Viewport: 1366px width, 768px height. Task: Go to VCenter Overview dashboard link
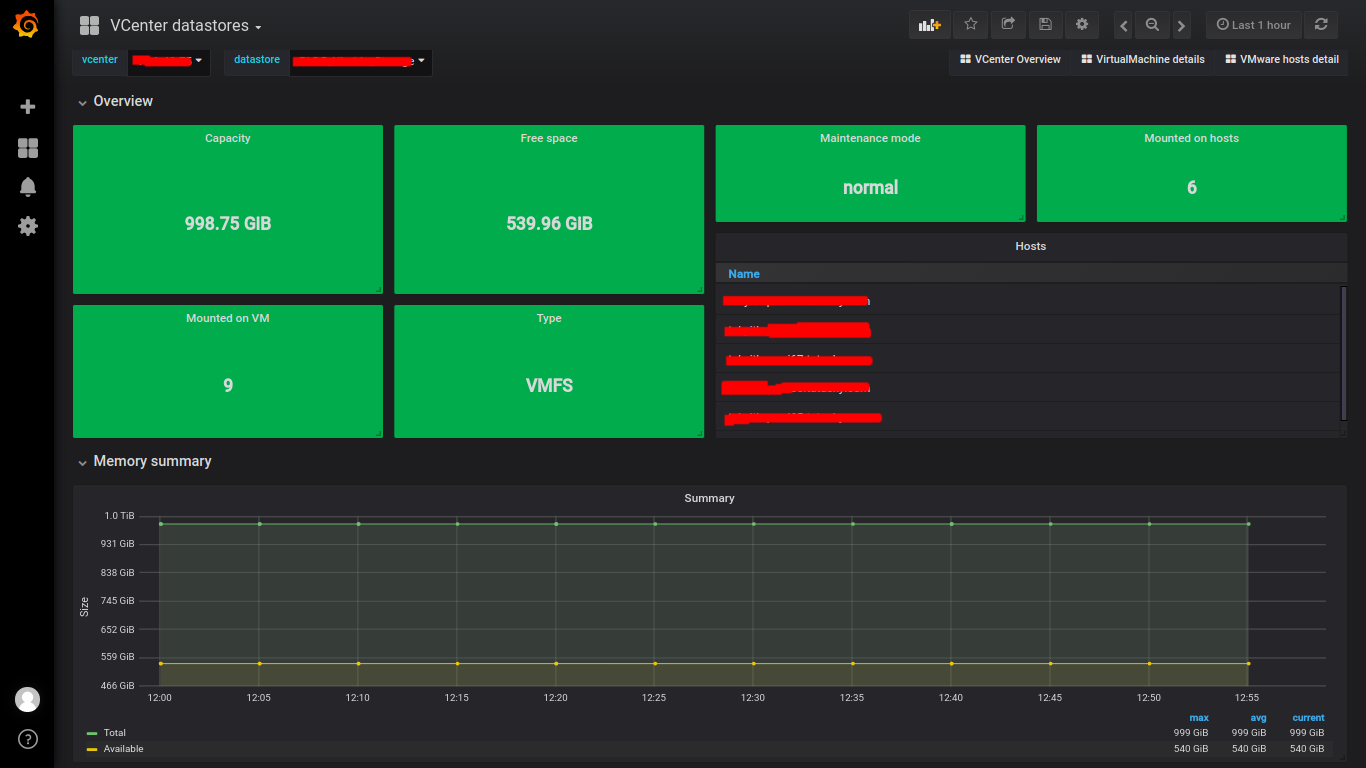point(1010,60)
